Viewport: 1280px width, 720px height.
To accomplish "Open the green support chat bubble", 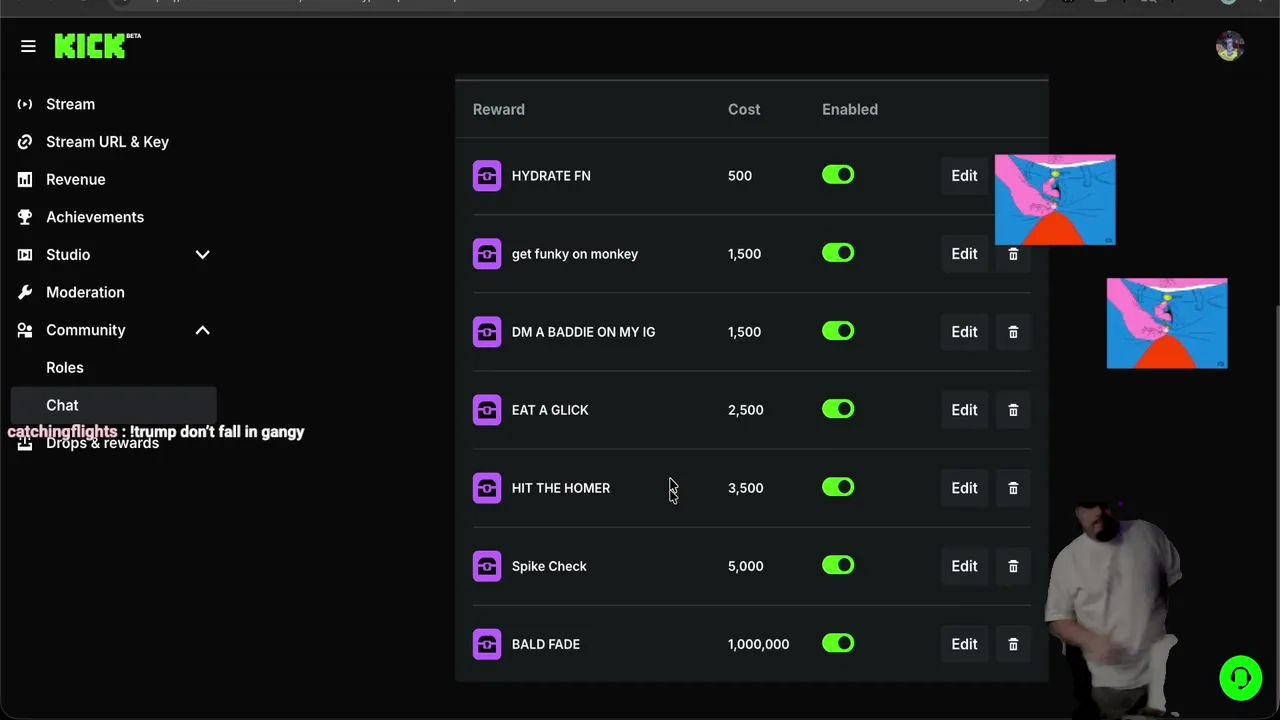I will (x=1240, y=678).
